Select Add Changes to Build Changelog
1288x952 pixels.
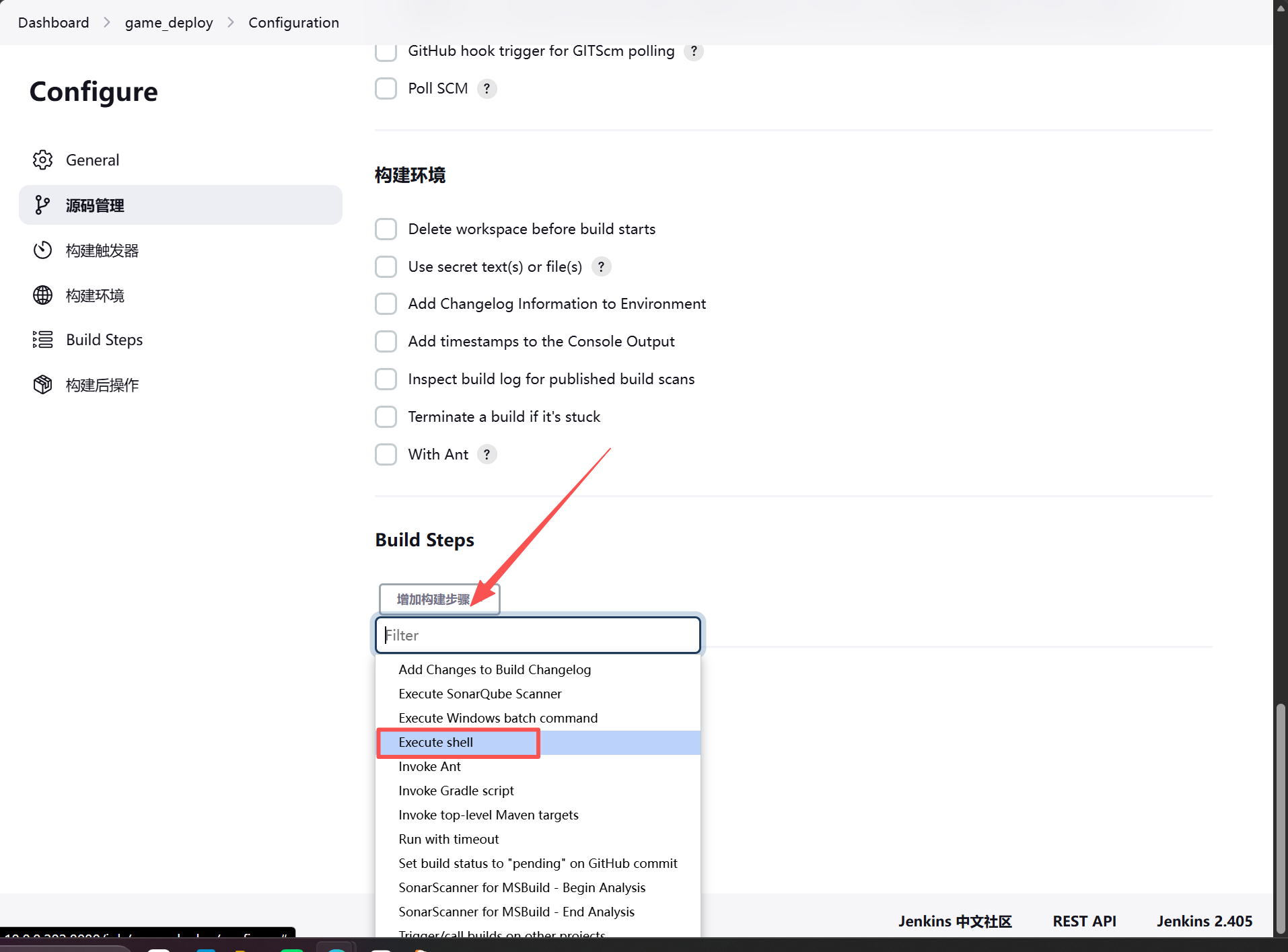(538, 670)
